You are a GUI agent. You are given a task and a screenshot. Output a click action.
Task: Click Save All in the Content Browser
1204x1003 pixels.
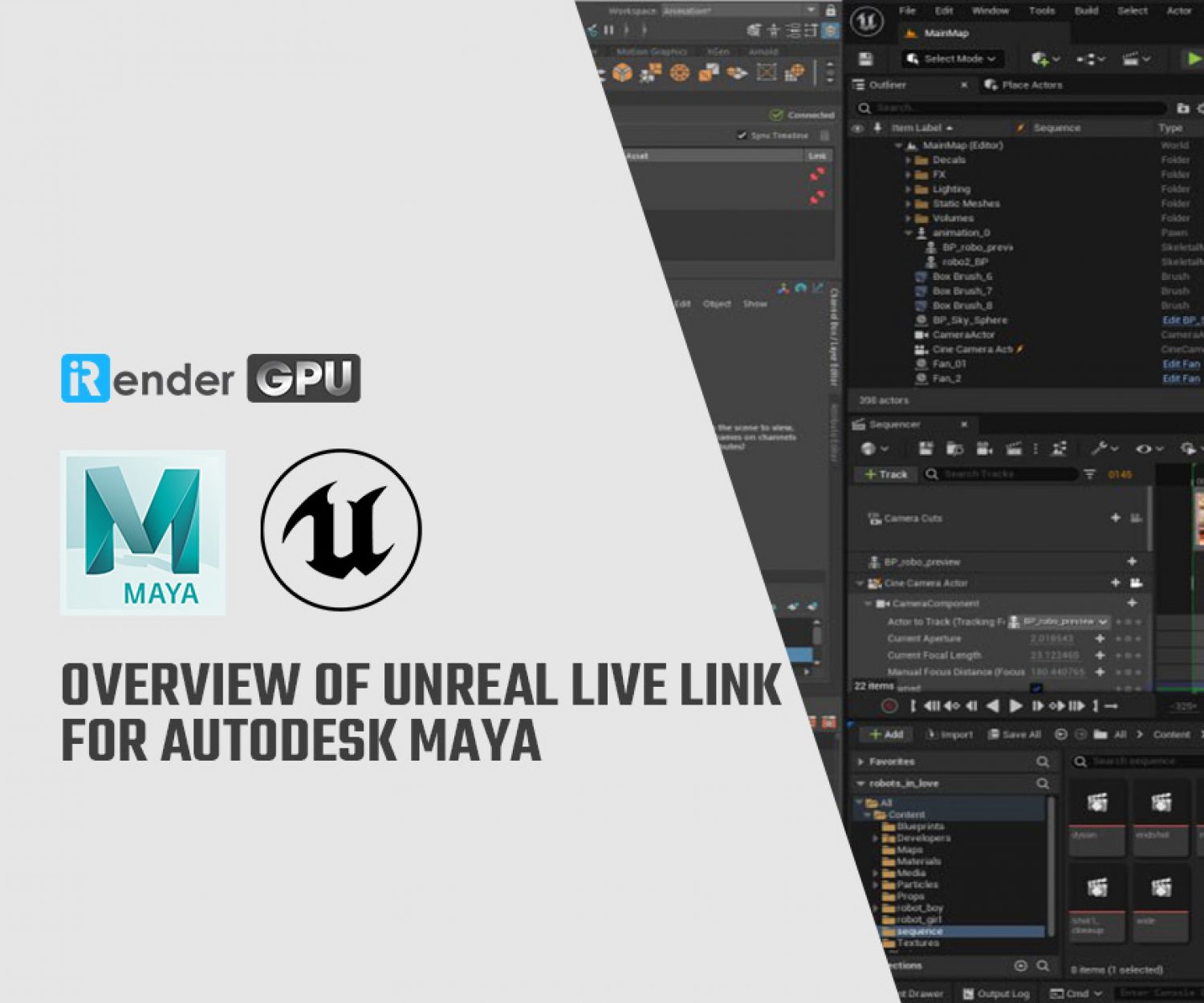click(x=1014, y=734)
